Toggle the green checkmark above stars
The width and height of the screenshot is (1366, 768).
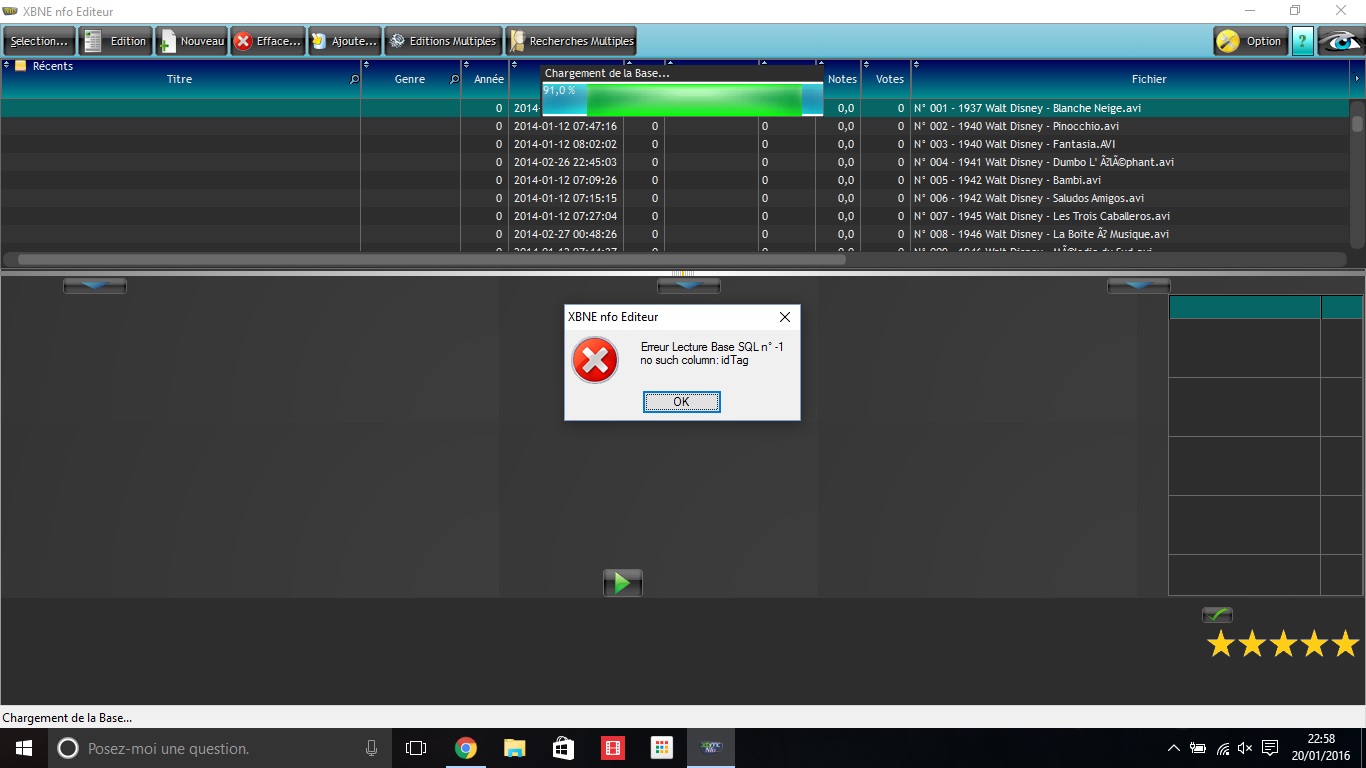(1217, 615)
